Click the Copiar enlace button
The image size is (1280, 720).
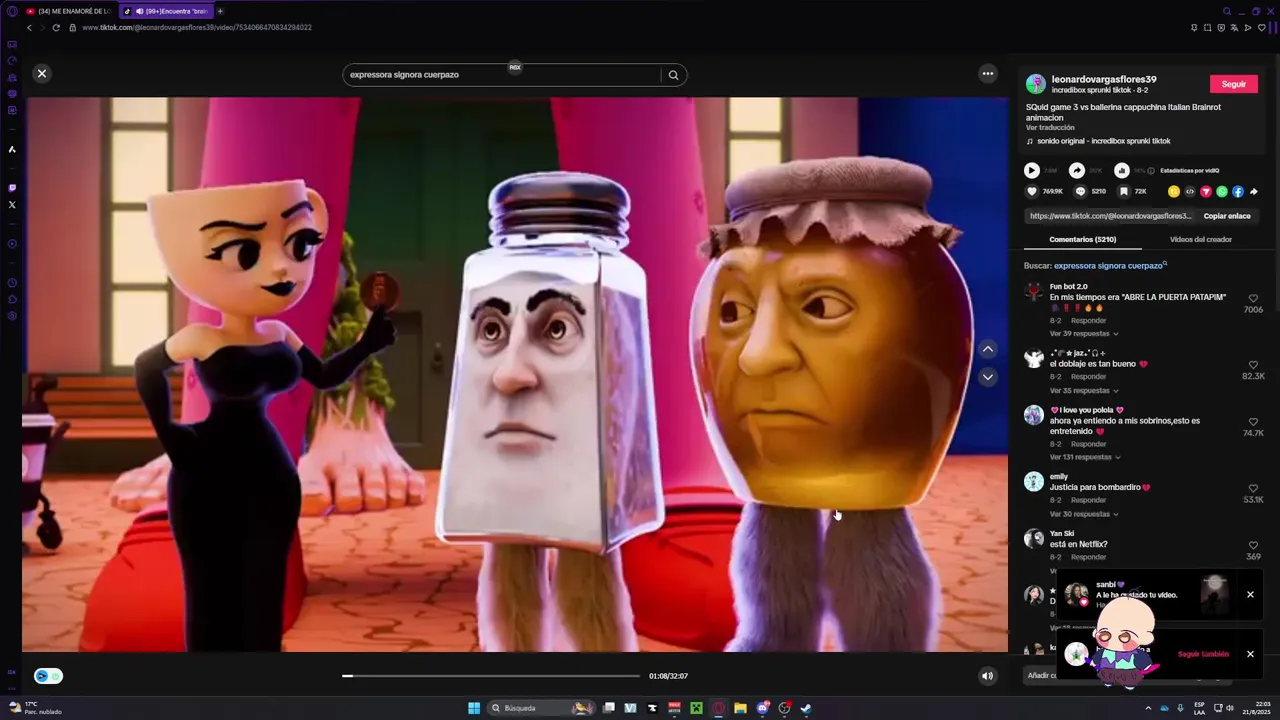1227,216
